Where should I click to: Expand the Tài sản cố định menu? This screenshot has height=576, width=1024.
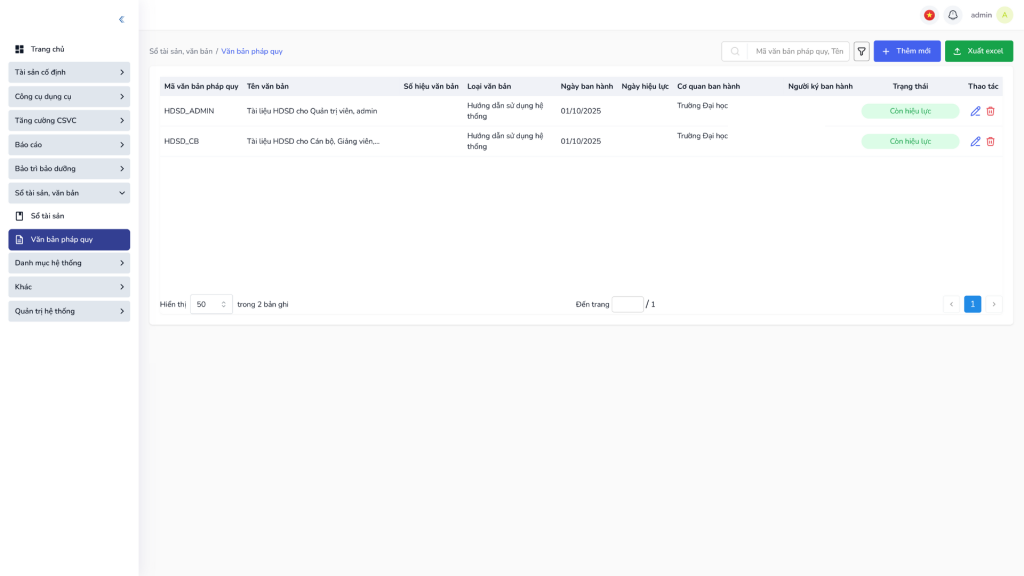coord(69,72)
